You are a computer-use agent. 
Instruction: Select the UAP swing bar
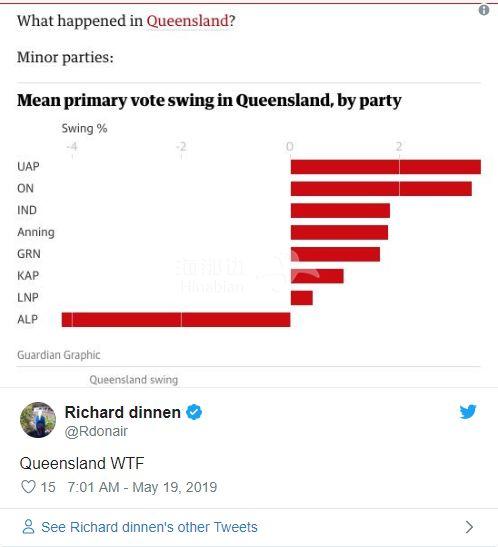point(386,167)
